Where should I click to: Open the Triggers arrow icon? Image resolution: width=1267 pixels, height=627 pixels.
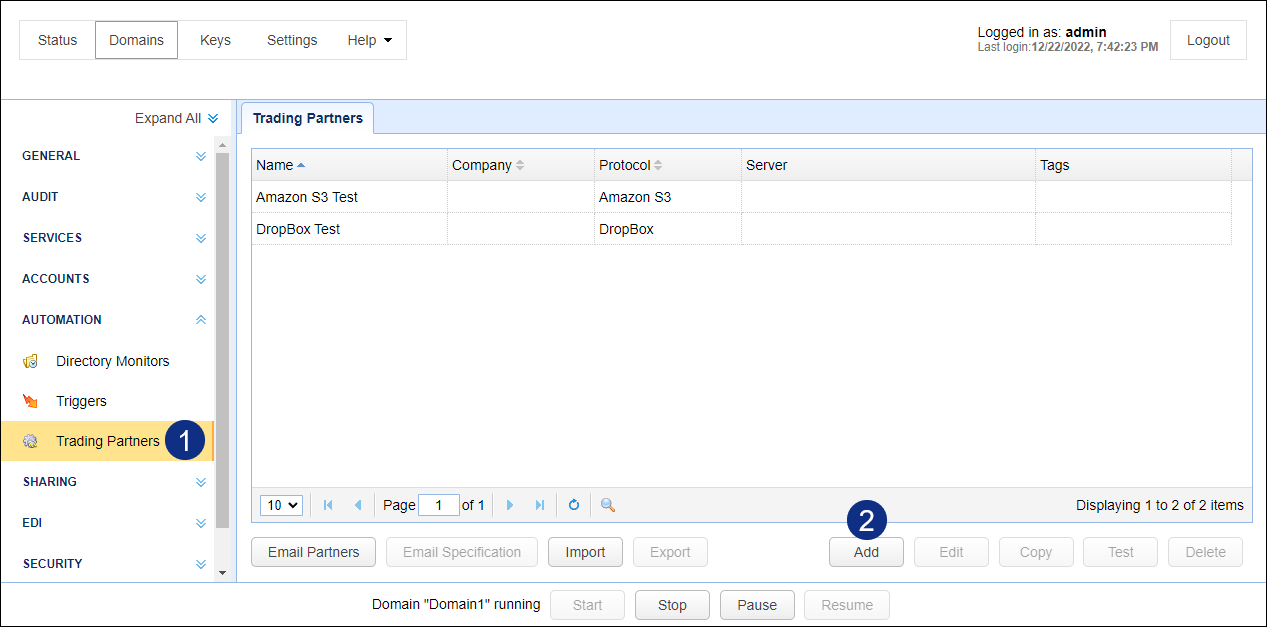click(x=30, y=401)
